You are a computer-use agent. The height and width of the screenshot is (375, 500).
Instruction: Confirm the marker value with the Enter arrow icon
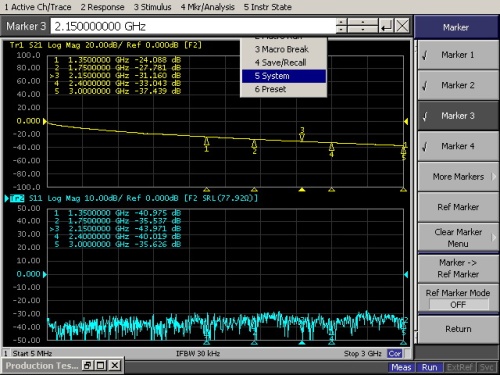(386, 26)
